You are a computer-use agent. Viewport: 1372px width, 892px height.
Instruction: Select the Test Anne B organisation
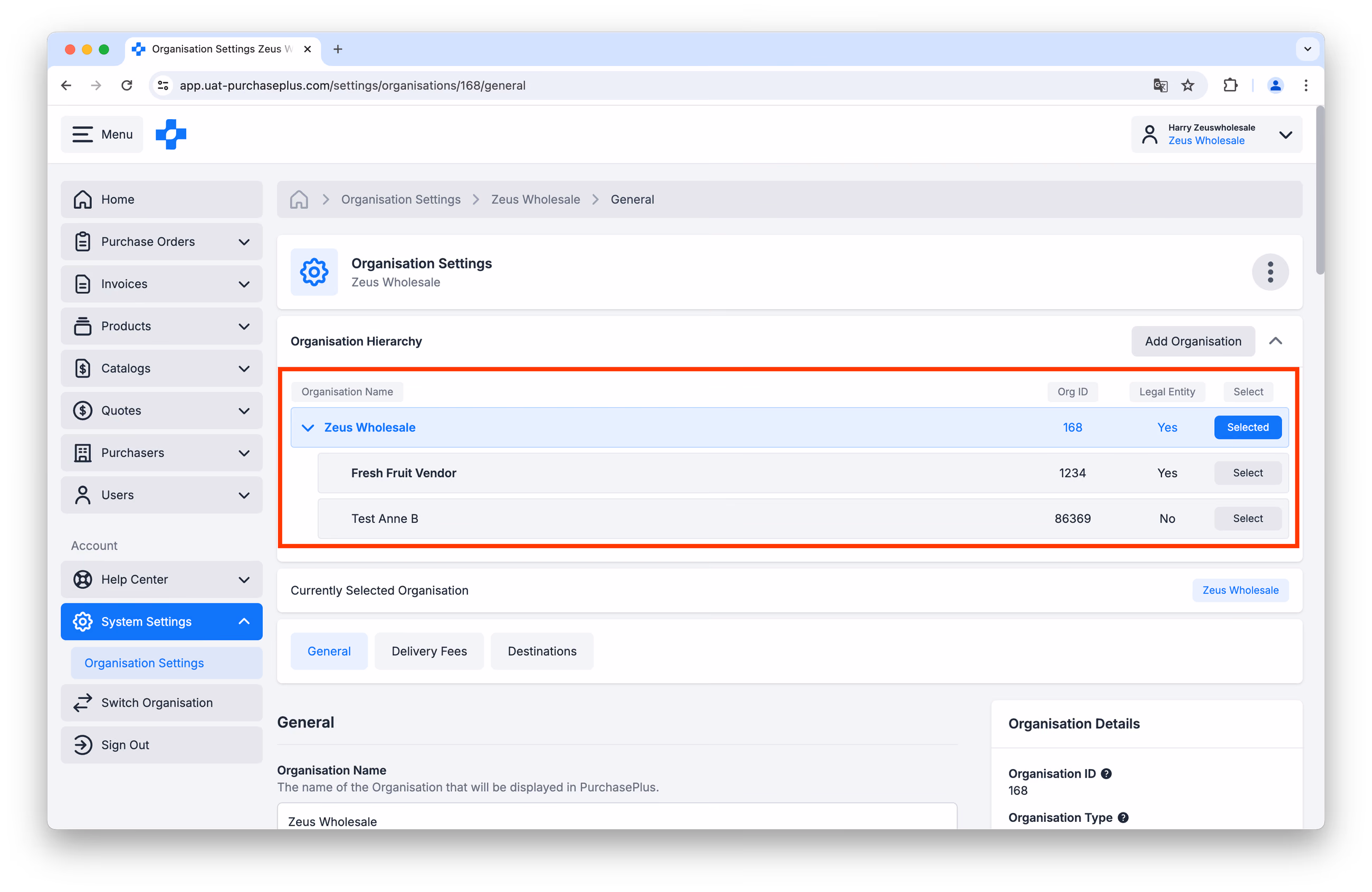1247,519
